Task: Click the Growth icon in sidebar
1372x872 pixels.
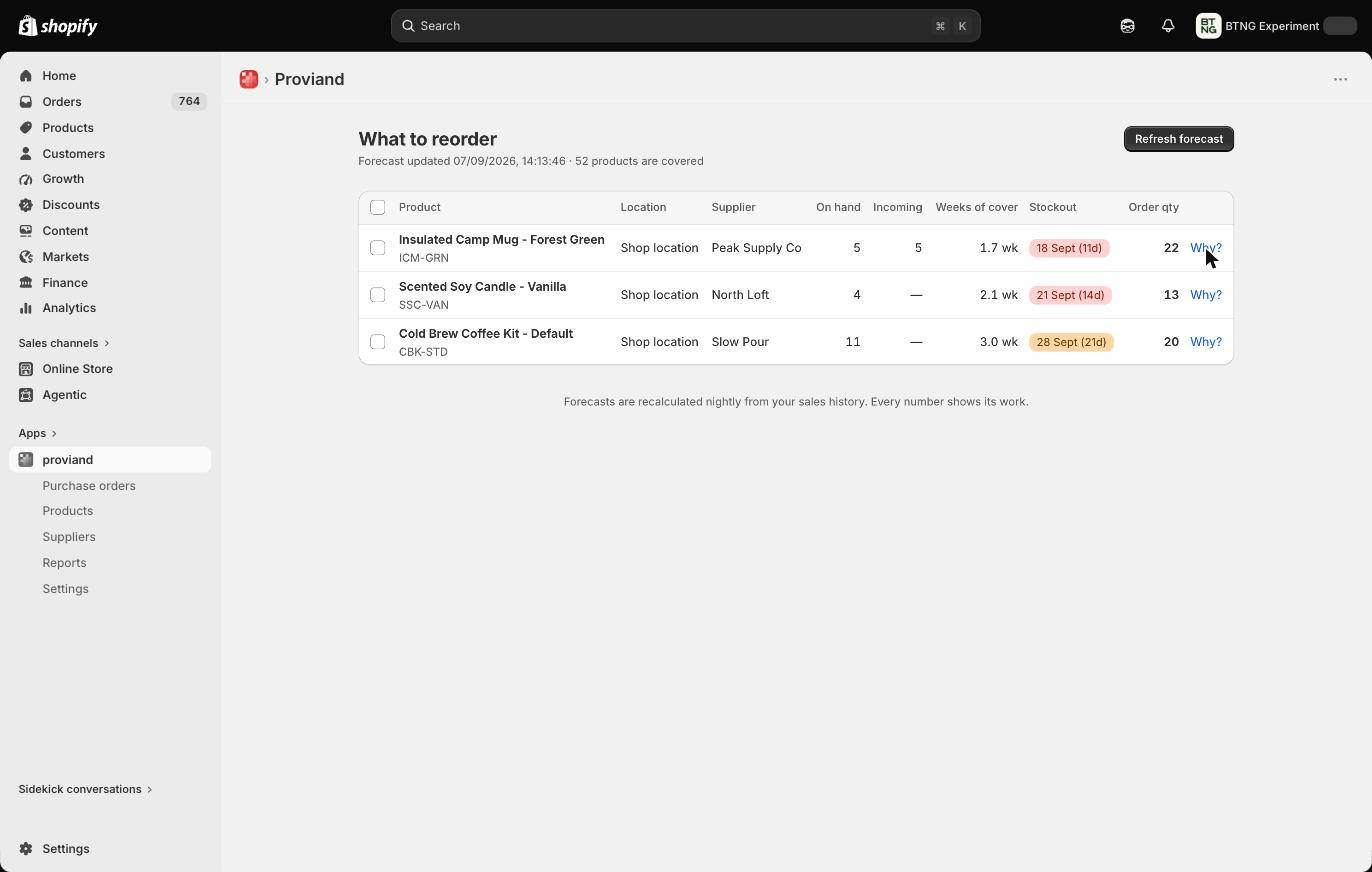Action: click(26, 179)
